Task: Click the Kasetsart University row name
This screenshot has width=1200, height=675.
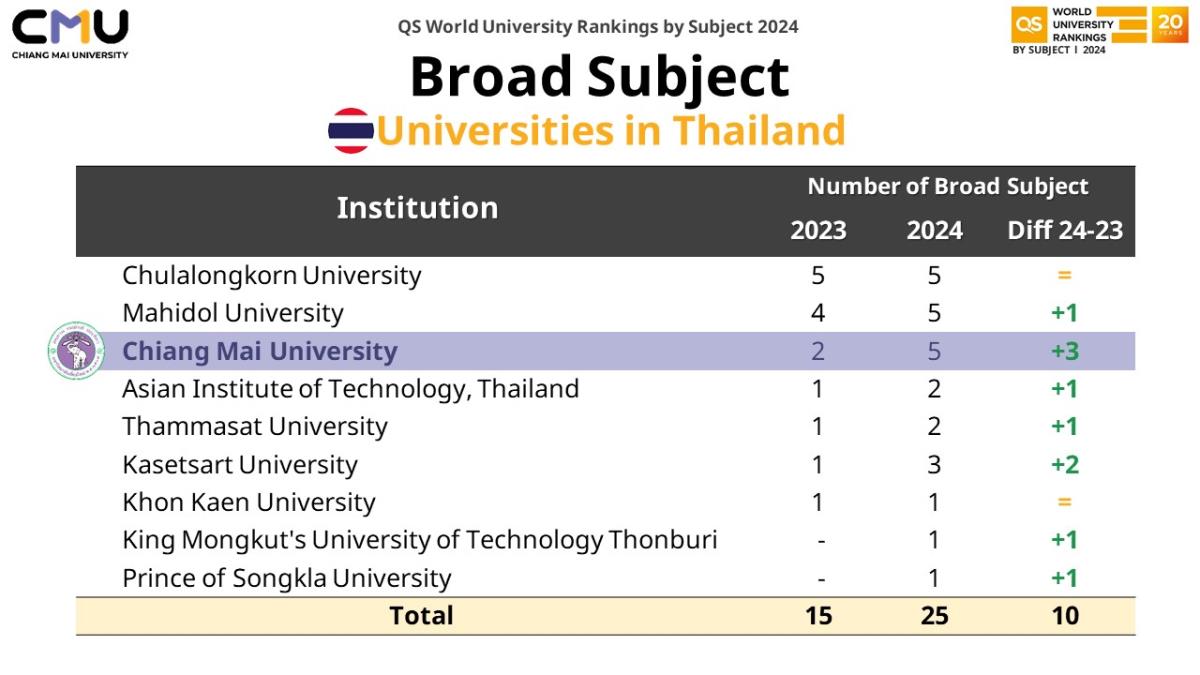Action: 240,465
